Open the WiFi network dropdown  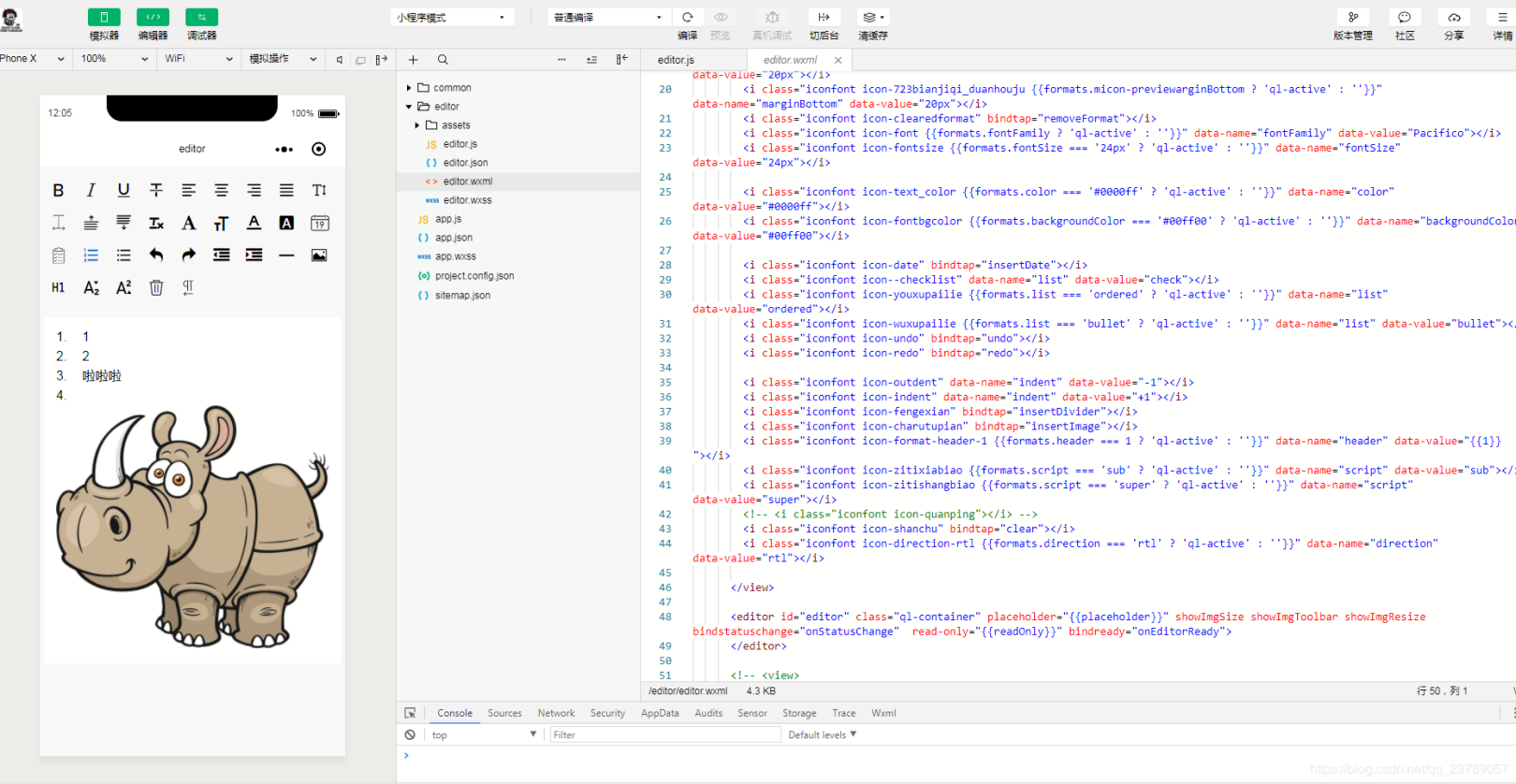tap(198, 59)
